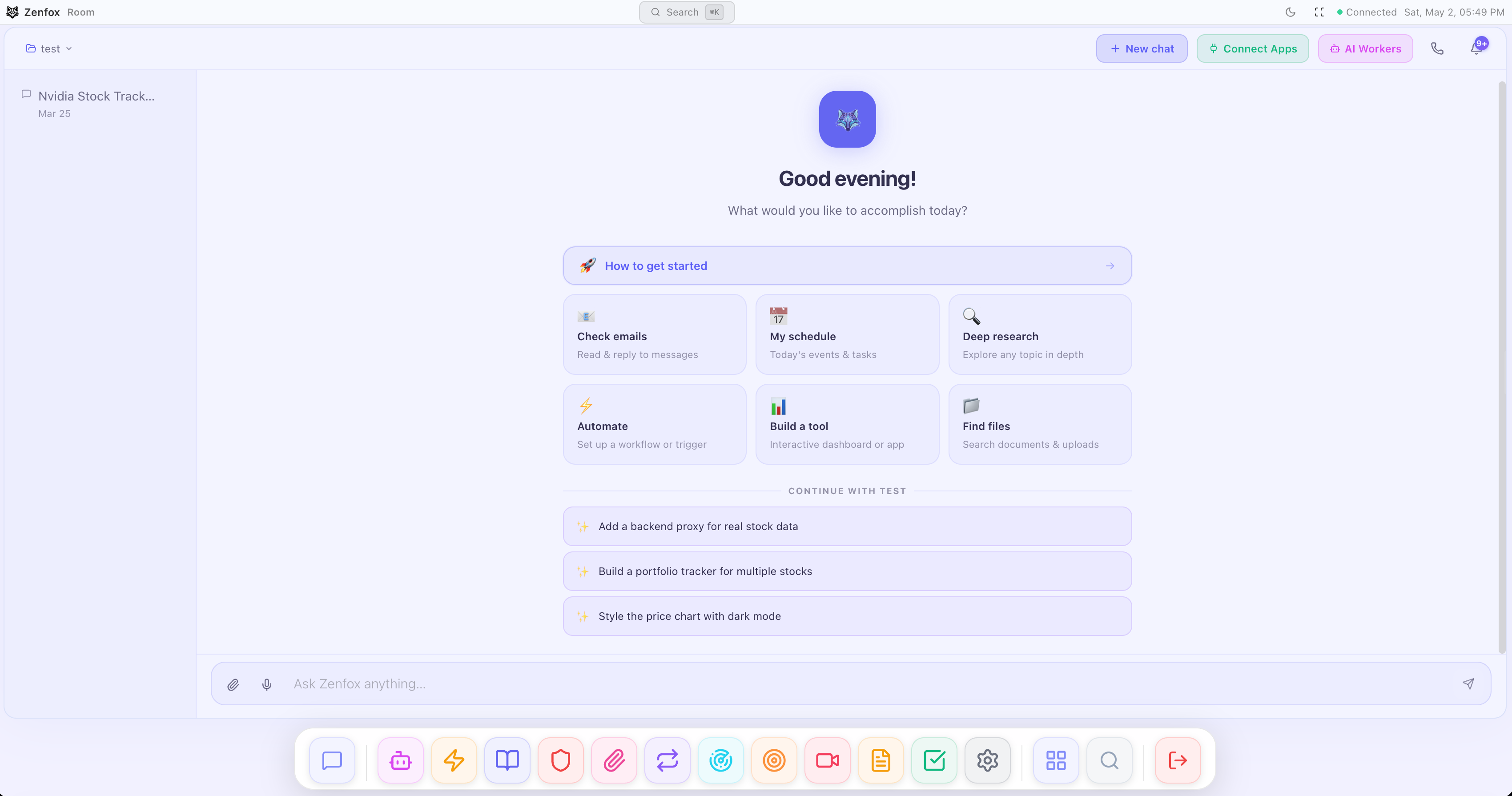Open the red shield dock icon
Image resolution: width=1512 pixels, height=796 pixels.
tap(560, 760)
